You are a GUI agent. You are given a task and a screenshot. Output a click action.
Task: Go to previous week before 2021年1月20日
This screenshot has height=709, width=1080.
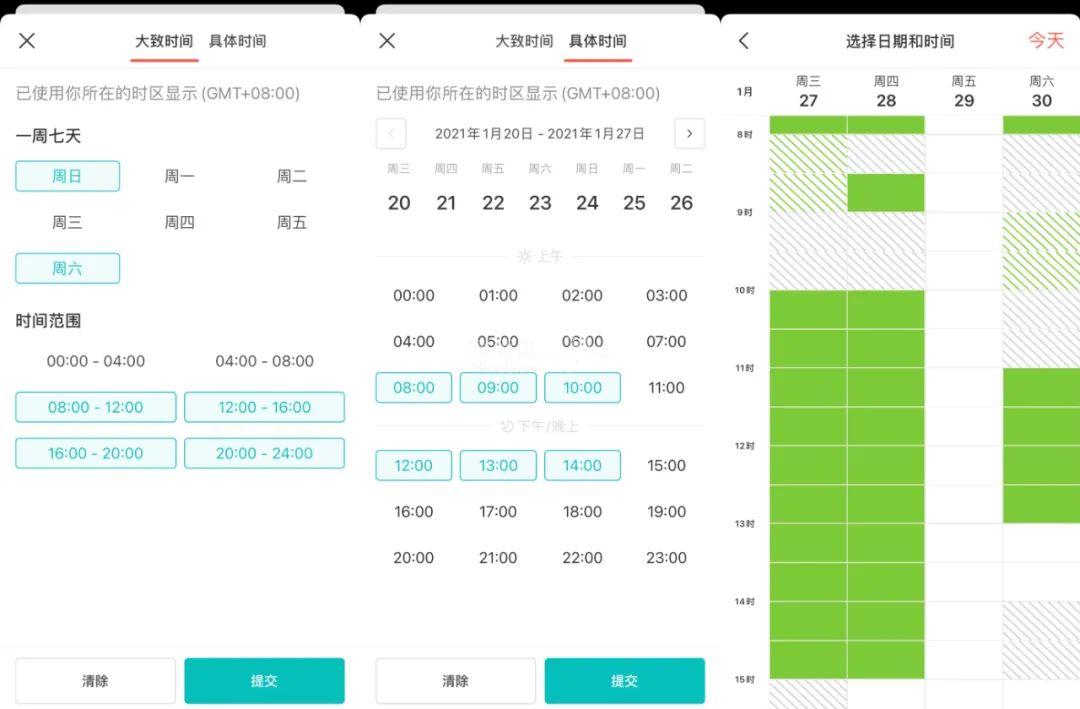[x=391, y=134]
